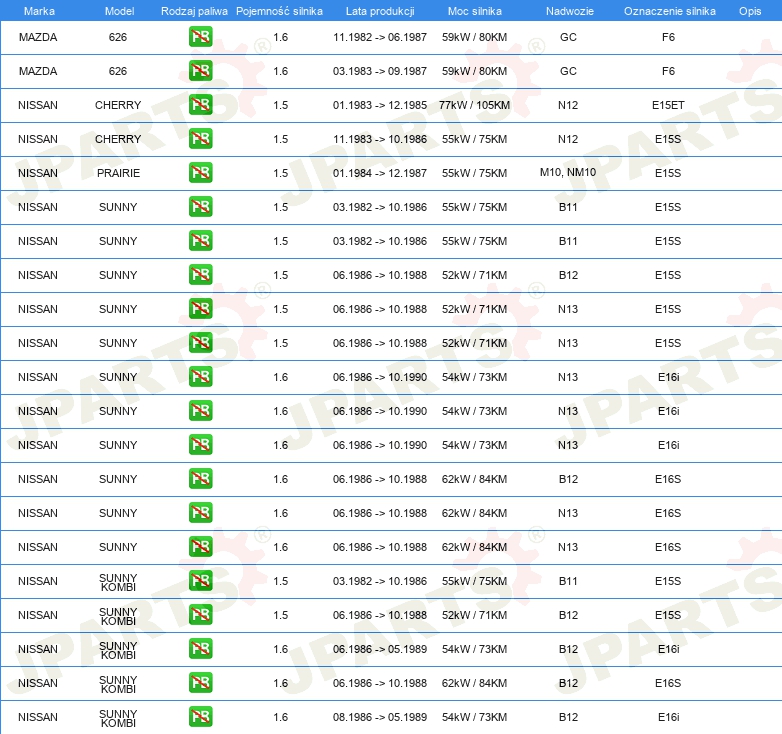Click the Rodzaj paliwa column header

194,11
